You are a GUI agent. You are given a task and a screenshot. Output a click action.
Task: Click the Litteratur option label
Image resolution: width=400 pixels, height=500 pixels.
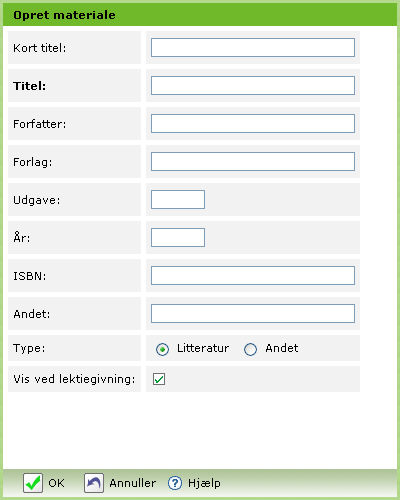pos(203,348)
